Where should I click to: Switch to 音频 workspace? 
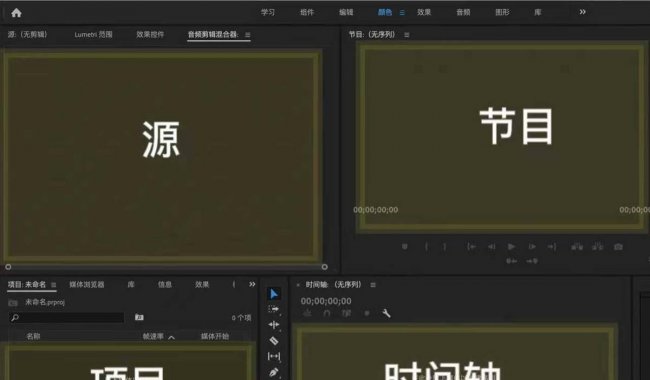(x=463, y=12)
